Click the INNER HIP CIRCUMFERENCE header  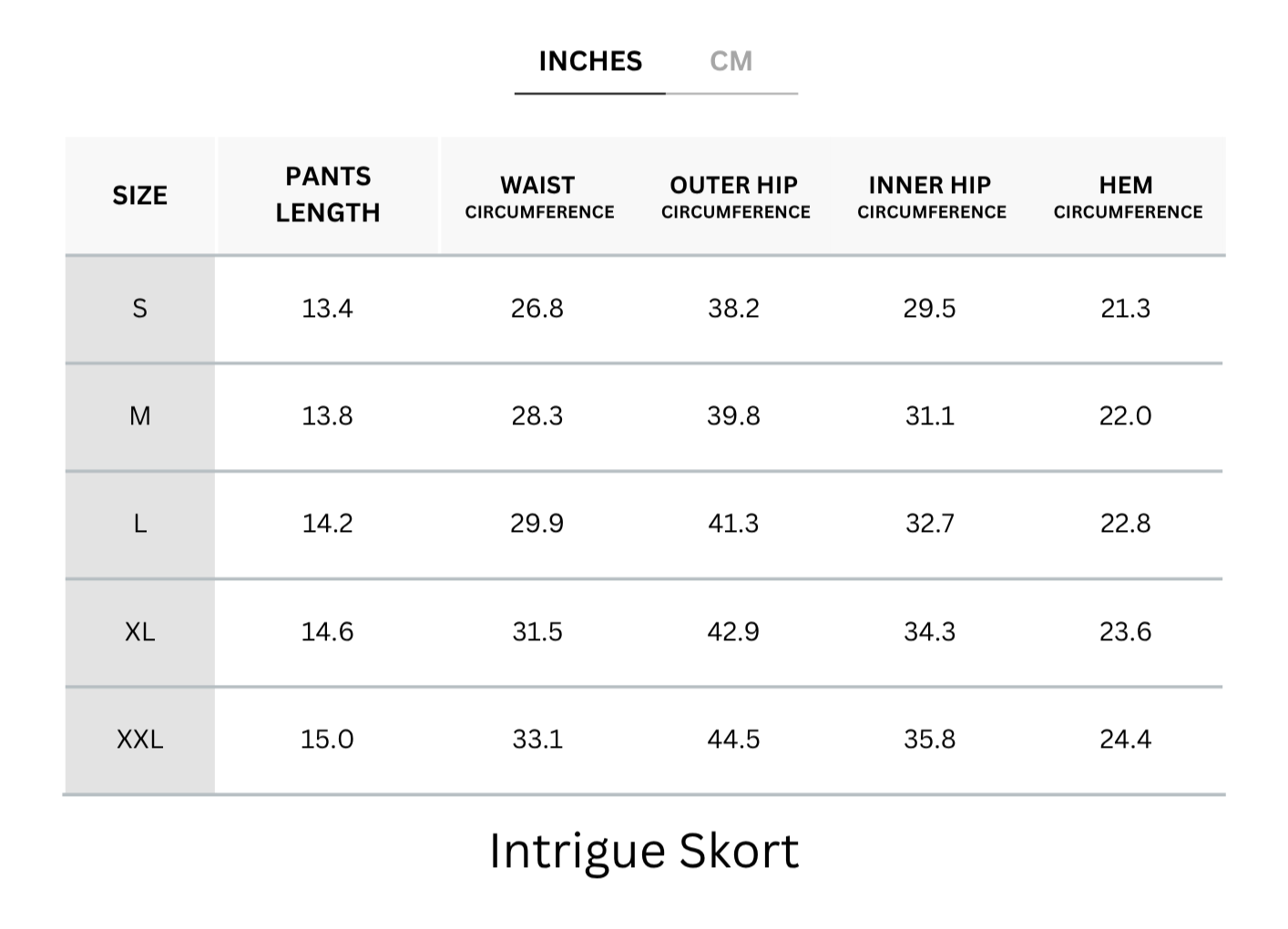931,197
